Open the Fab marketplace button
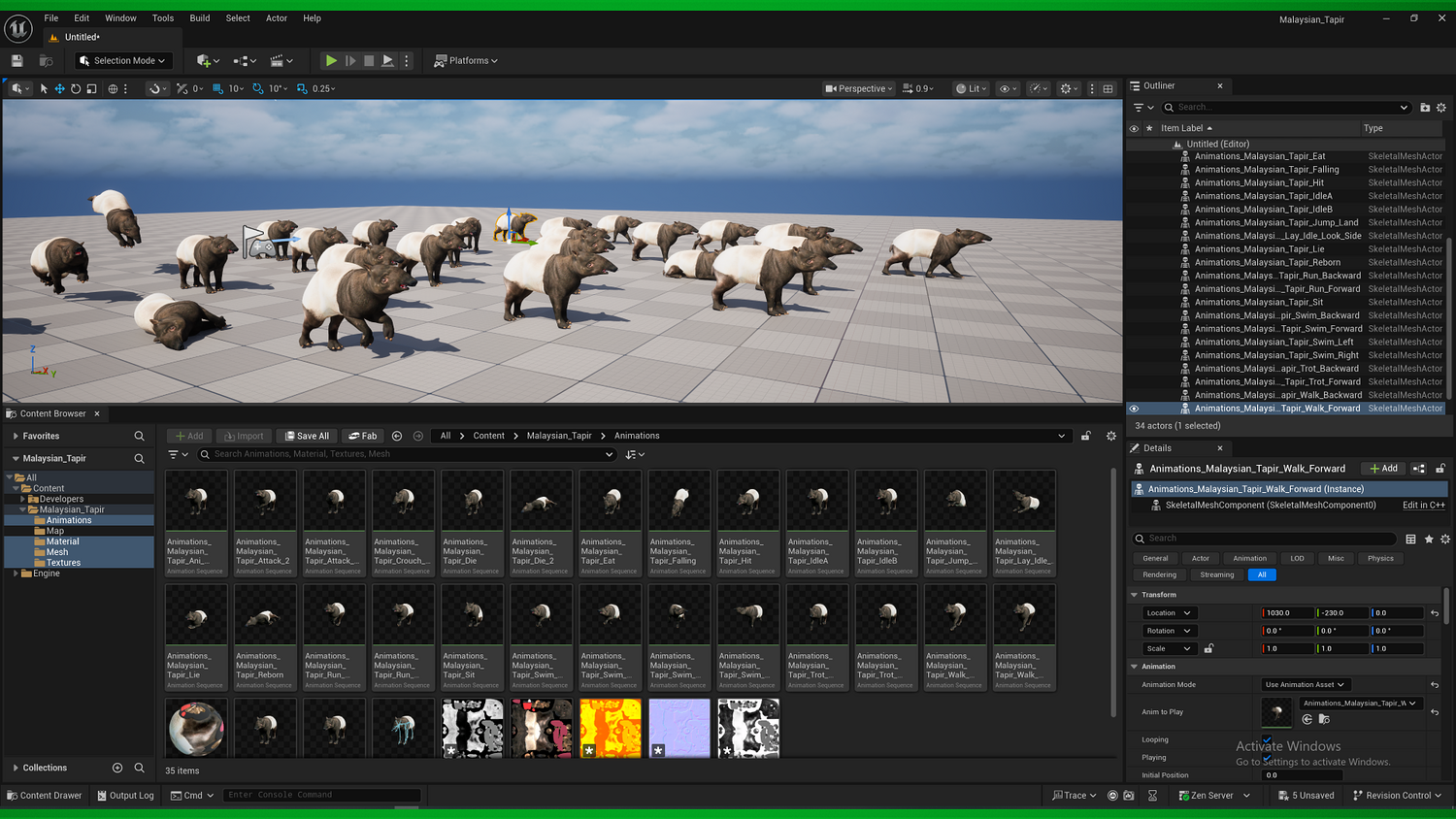 [362, 436]
